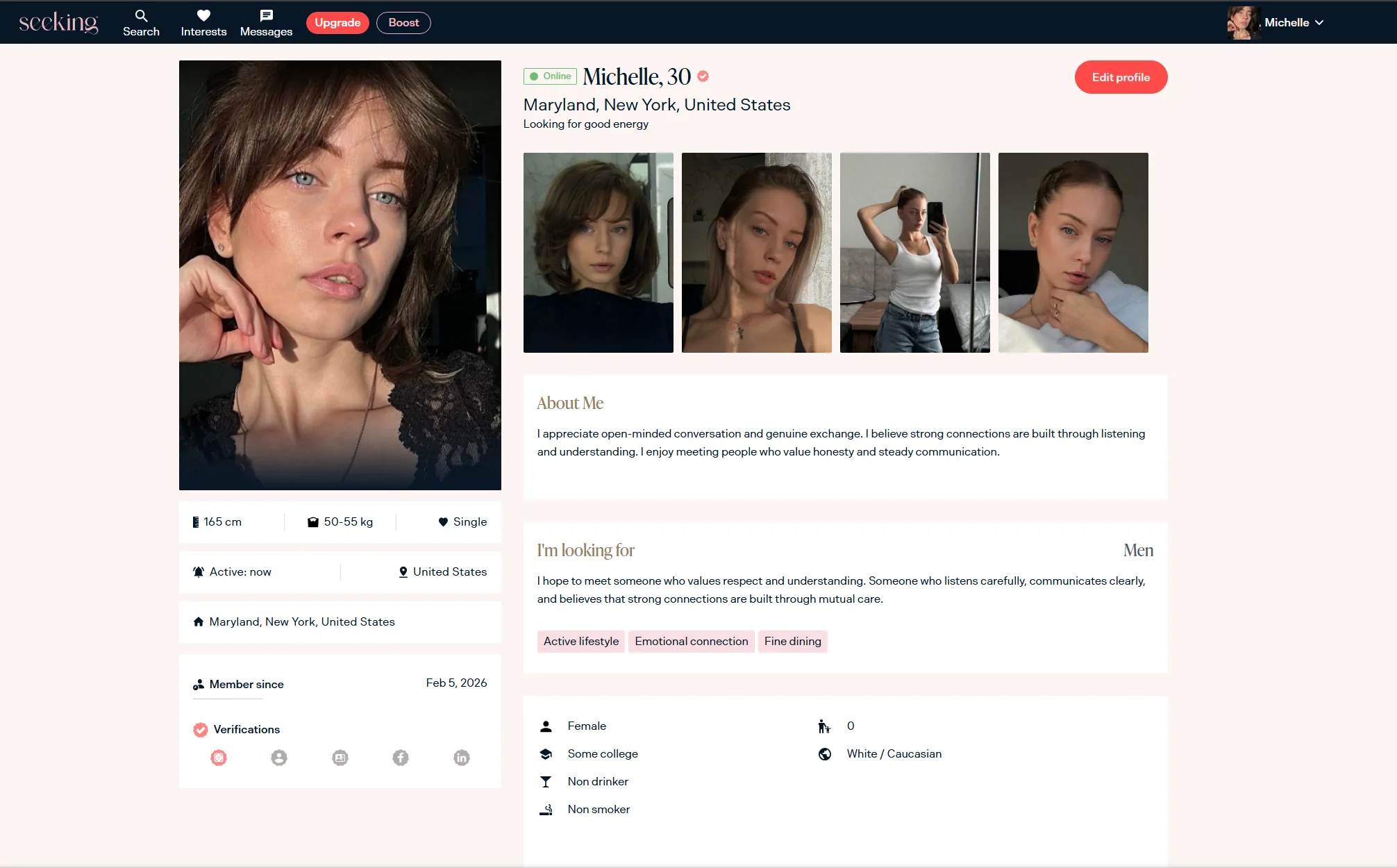Screen dimensions: 1397x868
Task: Click the ID card verification badge
Action: pos(340,758)
